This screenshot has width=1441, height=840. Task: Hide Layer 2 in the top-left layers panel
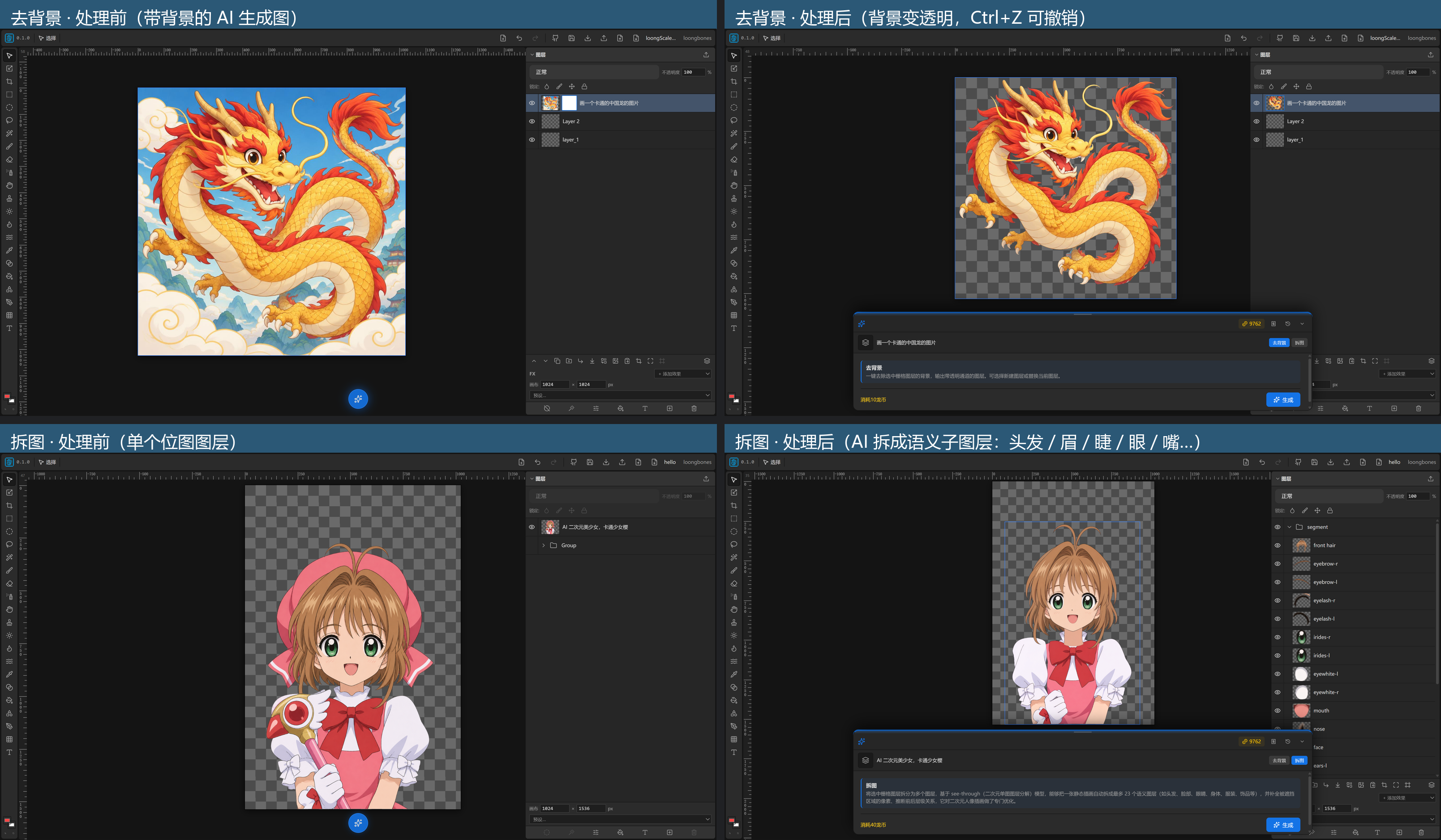[532, 121]
